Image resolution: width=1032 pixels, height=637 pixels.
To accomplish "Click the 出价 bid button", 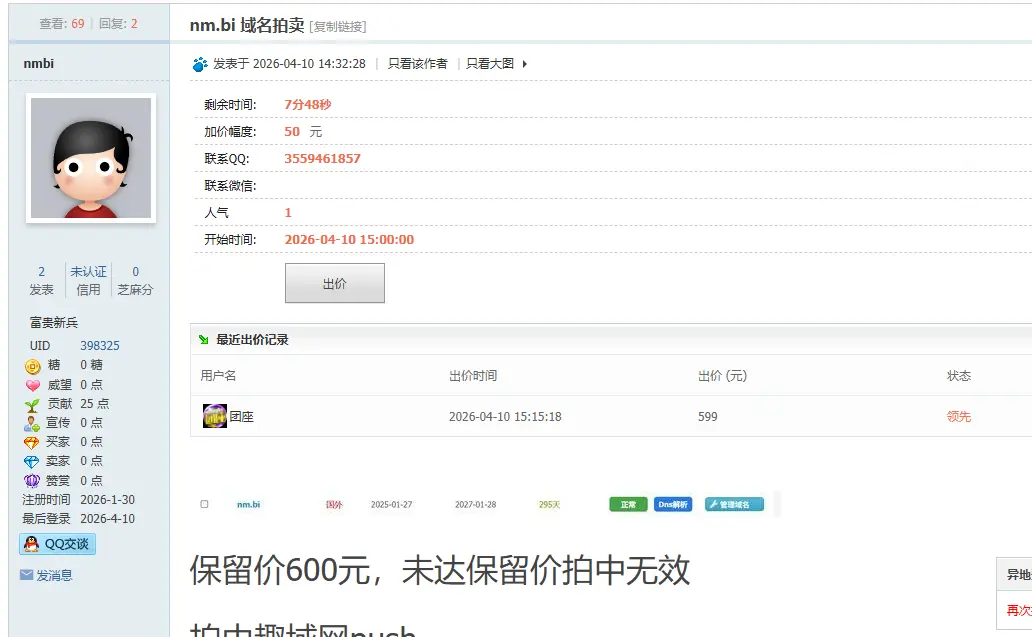I will 334,283.
